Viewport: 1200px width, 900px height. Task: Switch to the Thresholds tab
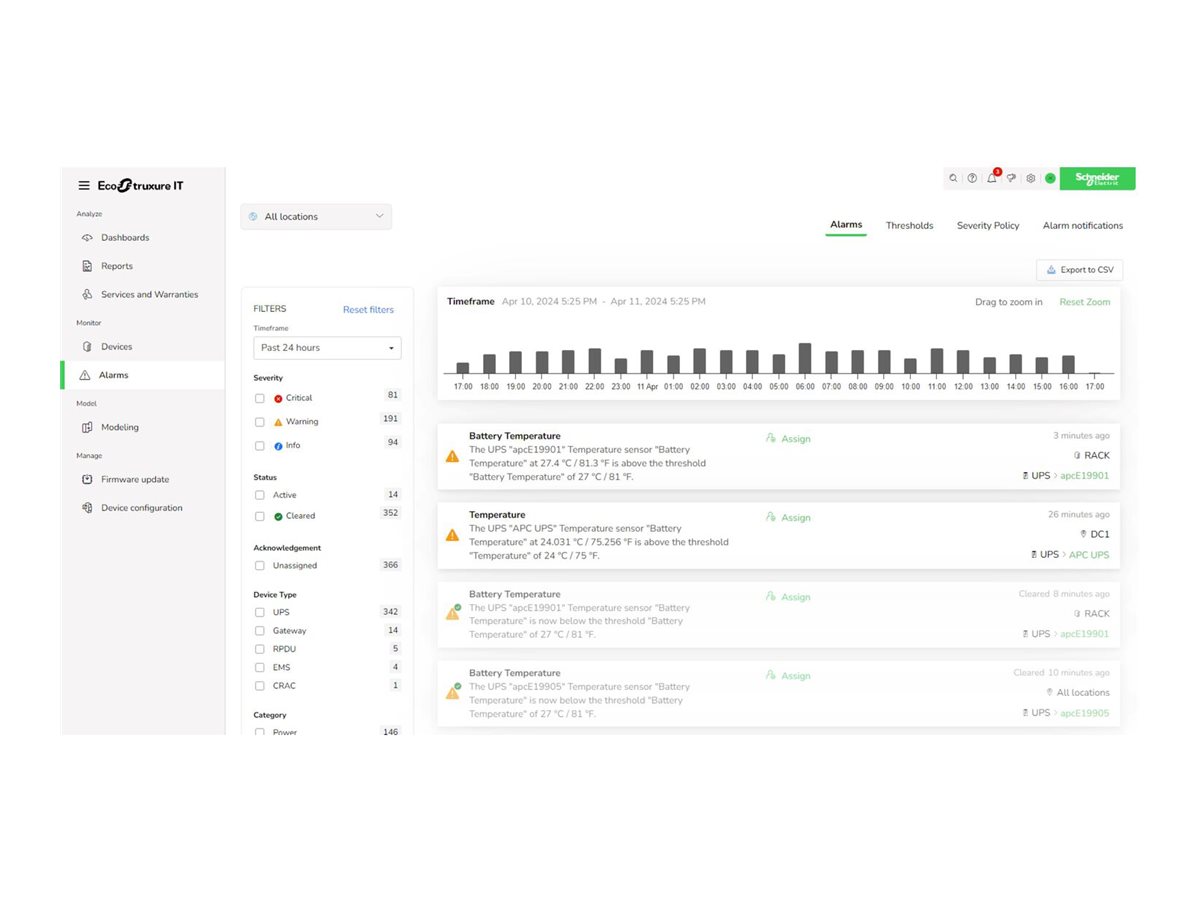pyautogui.click(x=909, y=226)
